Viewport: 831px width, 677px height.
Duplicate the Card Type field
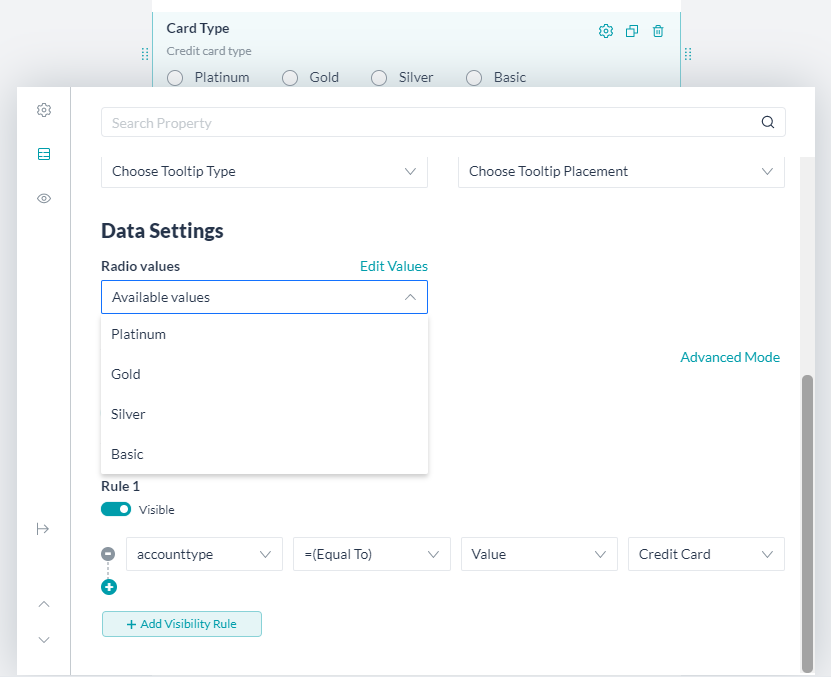[x=632, y=31]
